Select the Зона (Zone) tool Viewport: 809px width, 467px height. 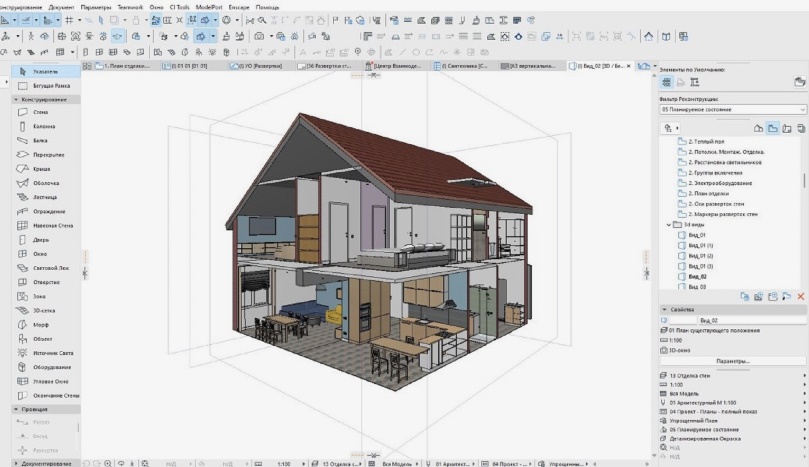45,296
